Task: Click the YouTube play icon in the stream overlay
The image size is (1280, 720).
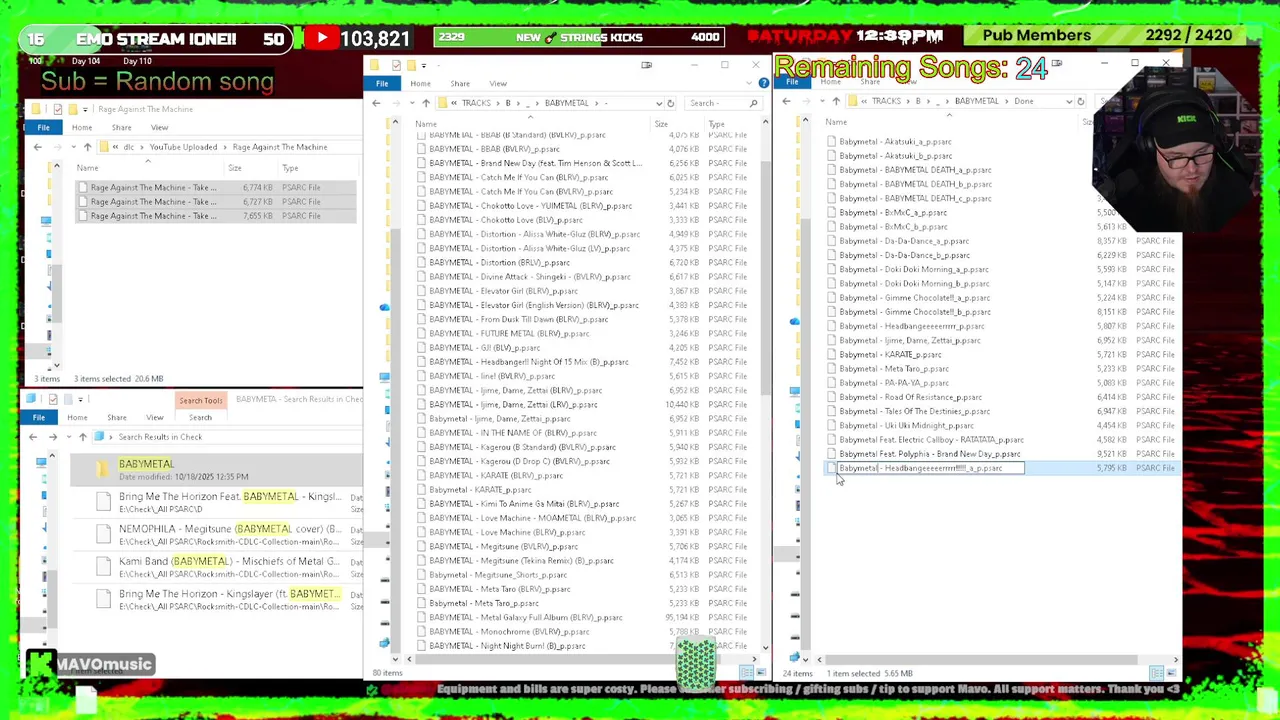Action: [x=322, y=38]
